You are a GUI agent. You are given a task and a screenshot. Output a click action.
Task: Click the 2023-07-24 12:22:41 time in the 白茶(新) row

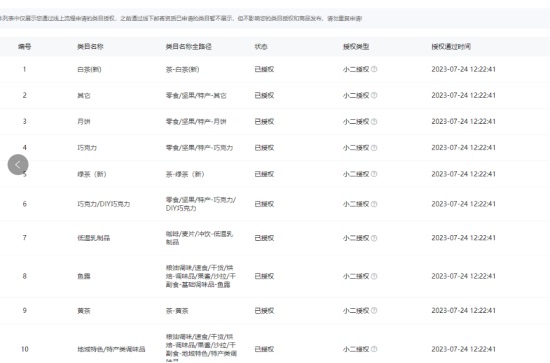463,69
